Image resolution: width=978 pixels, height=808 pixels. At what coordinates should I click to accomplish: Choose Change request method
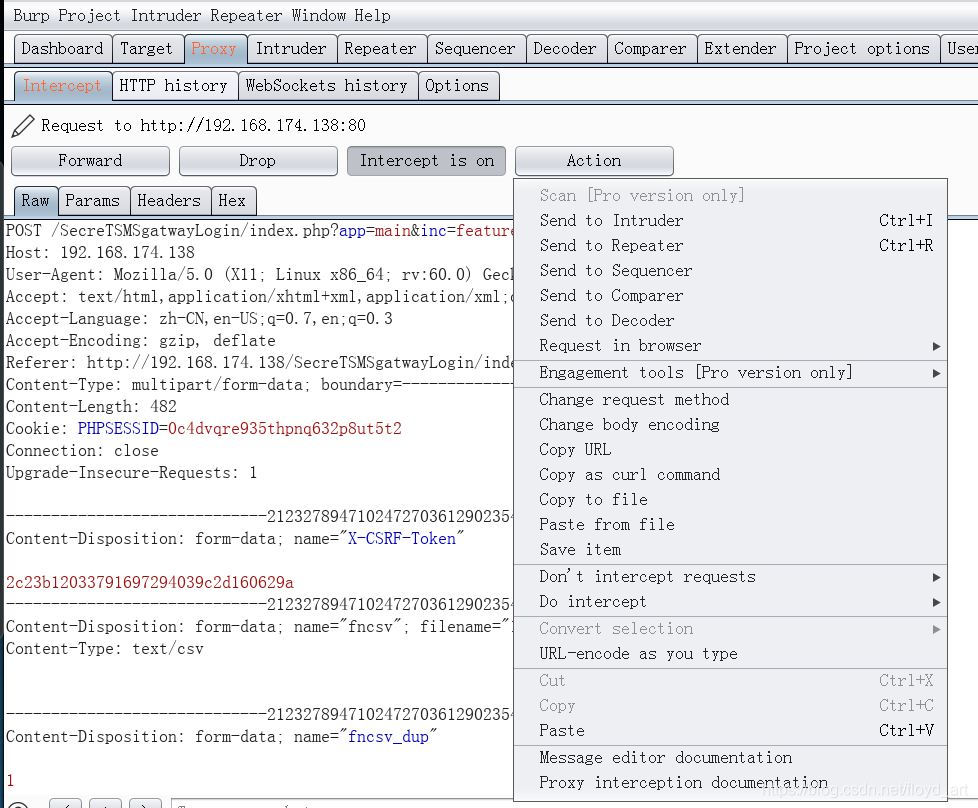click(730, 400)
